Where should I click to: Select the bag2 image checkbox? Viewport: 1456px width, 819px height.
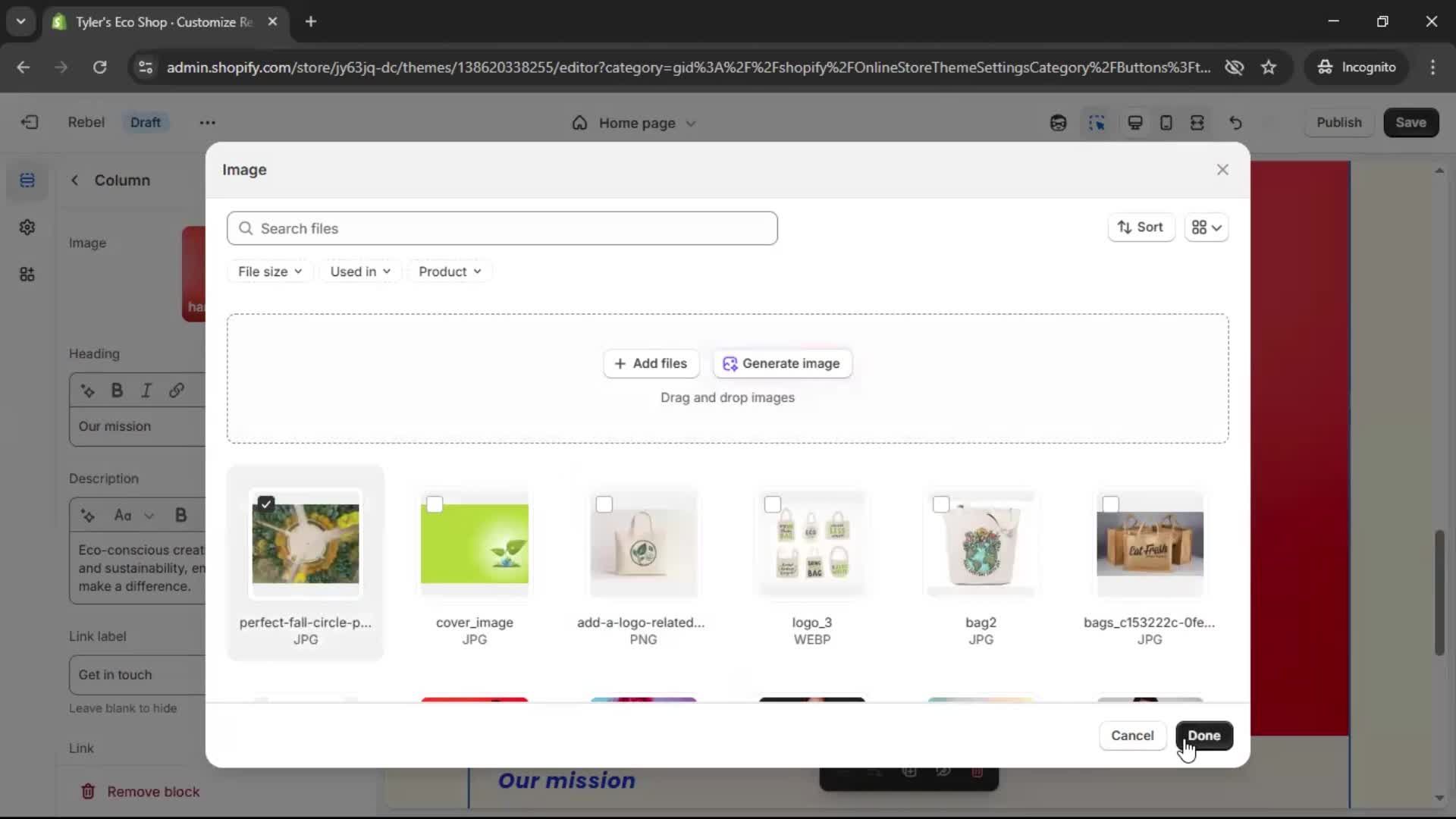click(x=941, y=504)
